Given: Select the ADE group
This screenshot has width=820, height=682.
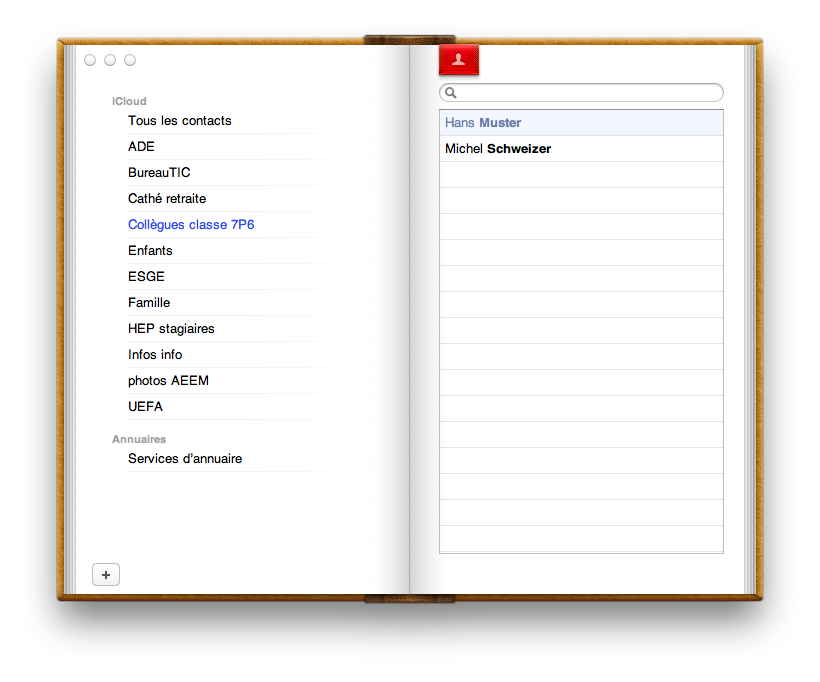Looking at the screenshot, I should point(141,147).
